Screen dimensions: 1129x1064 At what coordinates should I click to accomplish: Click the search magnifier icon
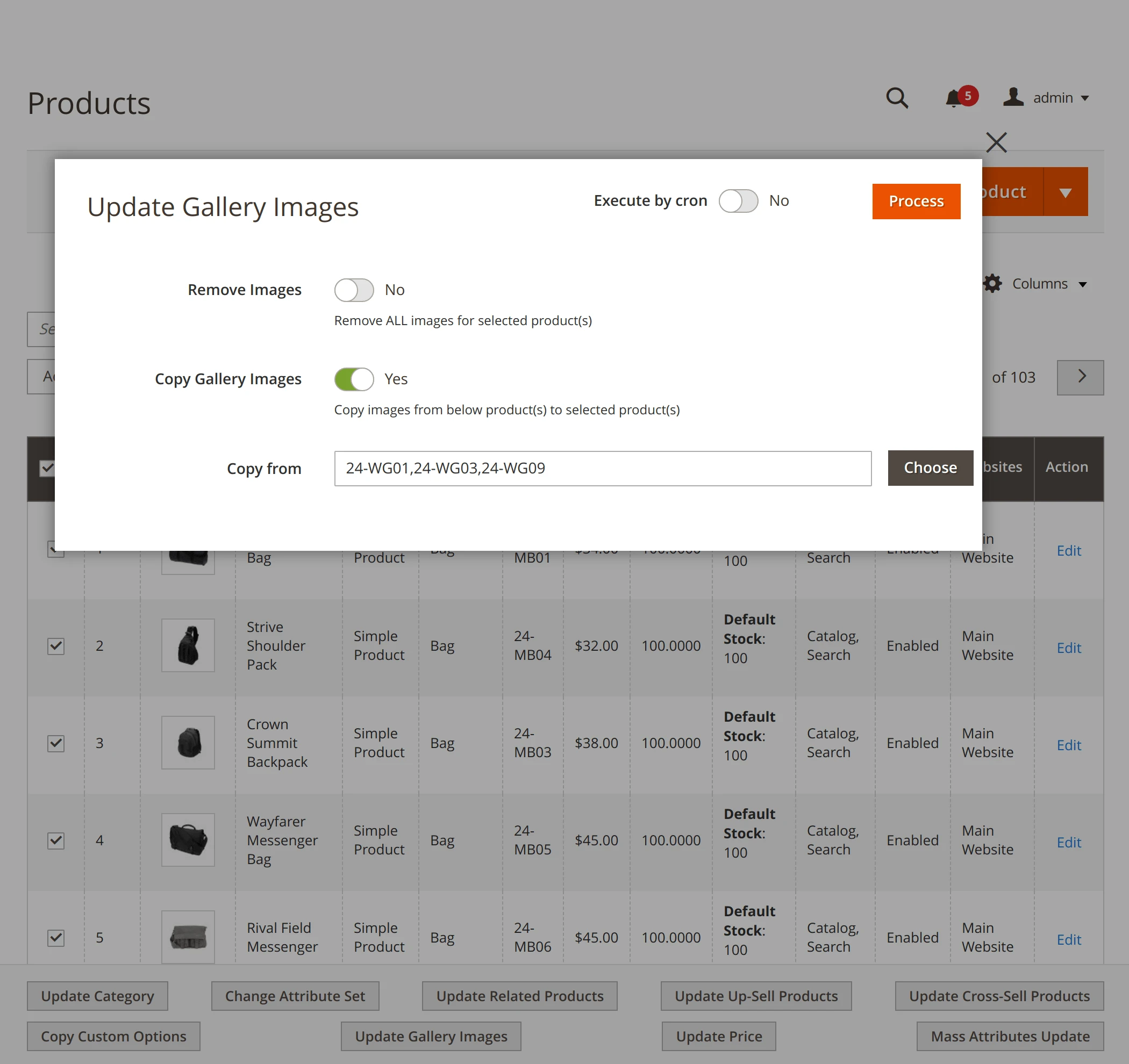tap(897, 98)
